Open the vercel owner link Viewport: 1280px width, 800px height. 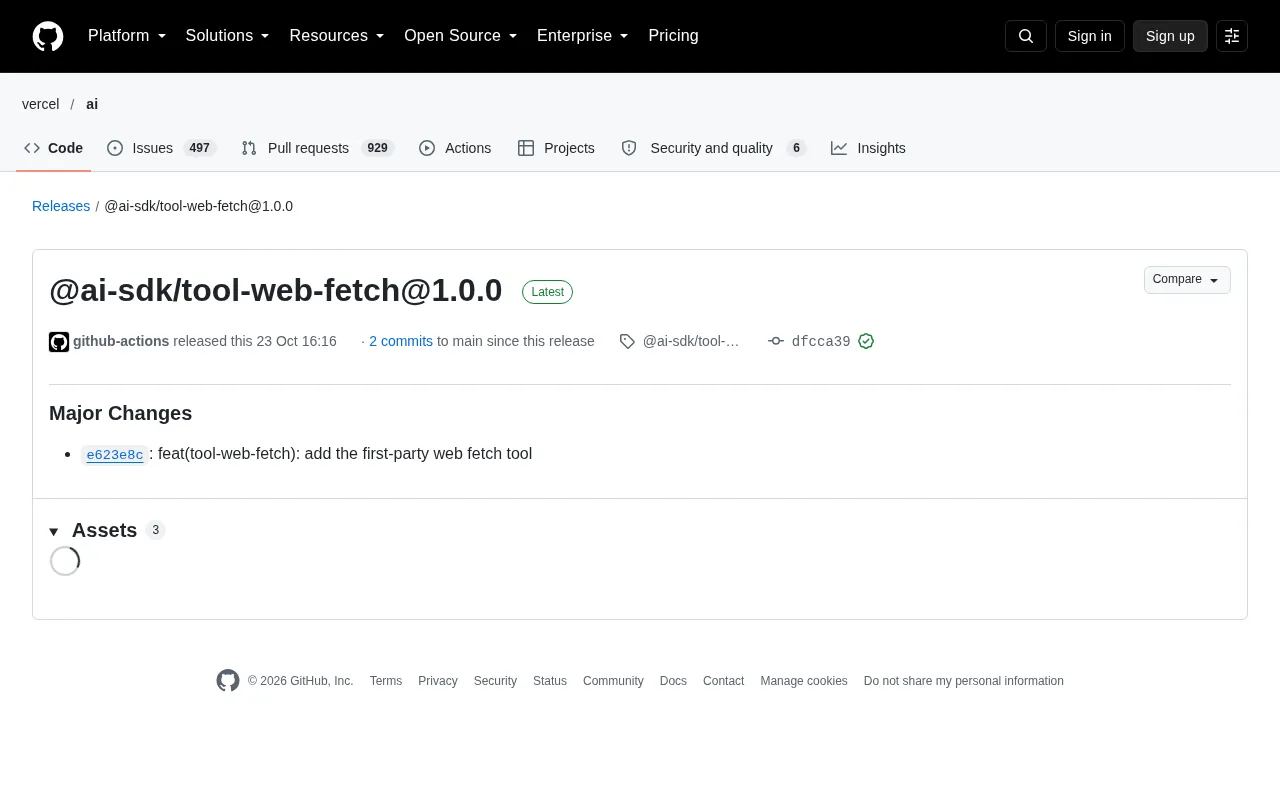coord(41,104)
